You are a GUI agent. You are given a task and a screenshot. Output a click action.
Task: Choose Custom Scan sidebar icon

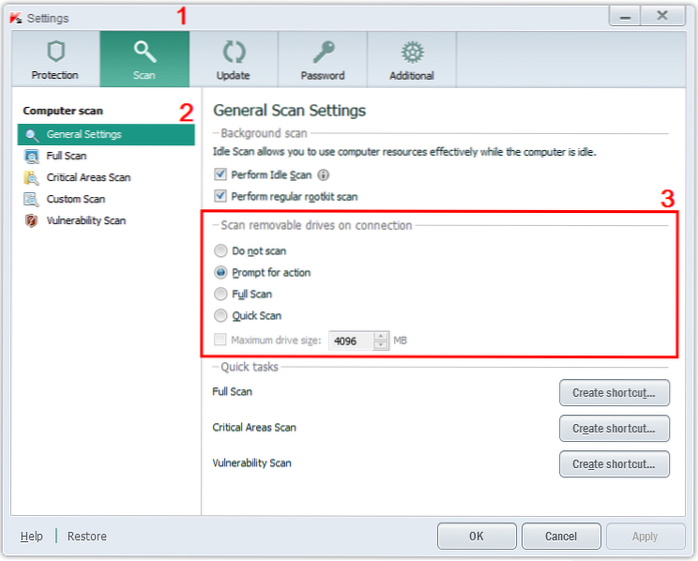tap(31, 199)
